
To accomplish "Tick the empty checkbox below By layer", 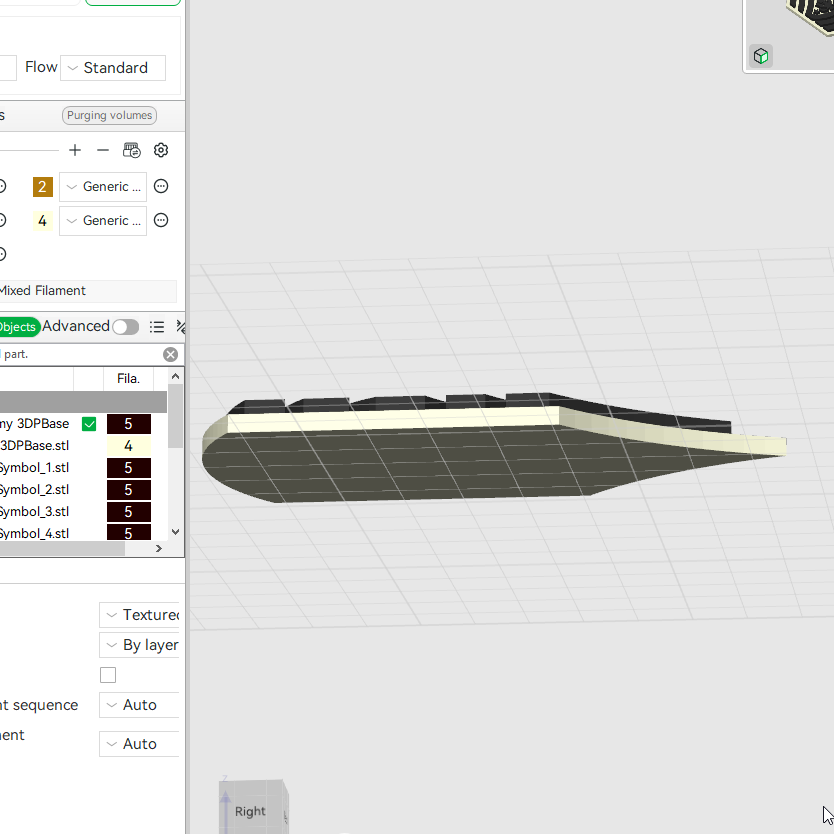I will [x=108, y=675].
